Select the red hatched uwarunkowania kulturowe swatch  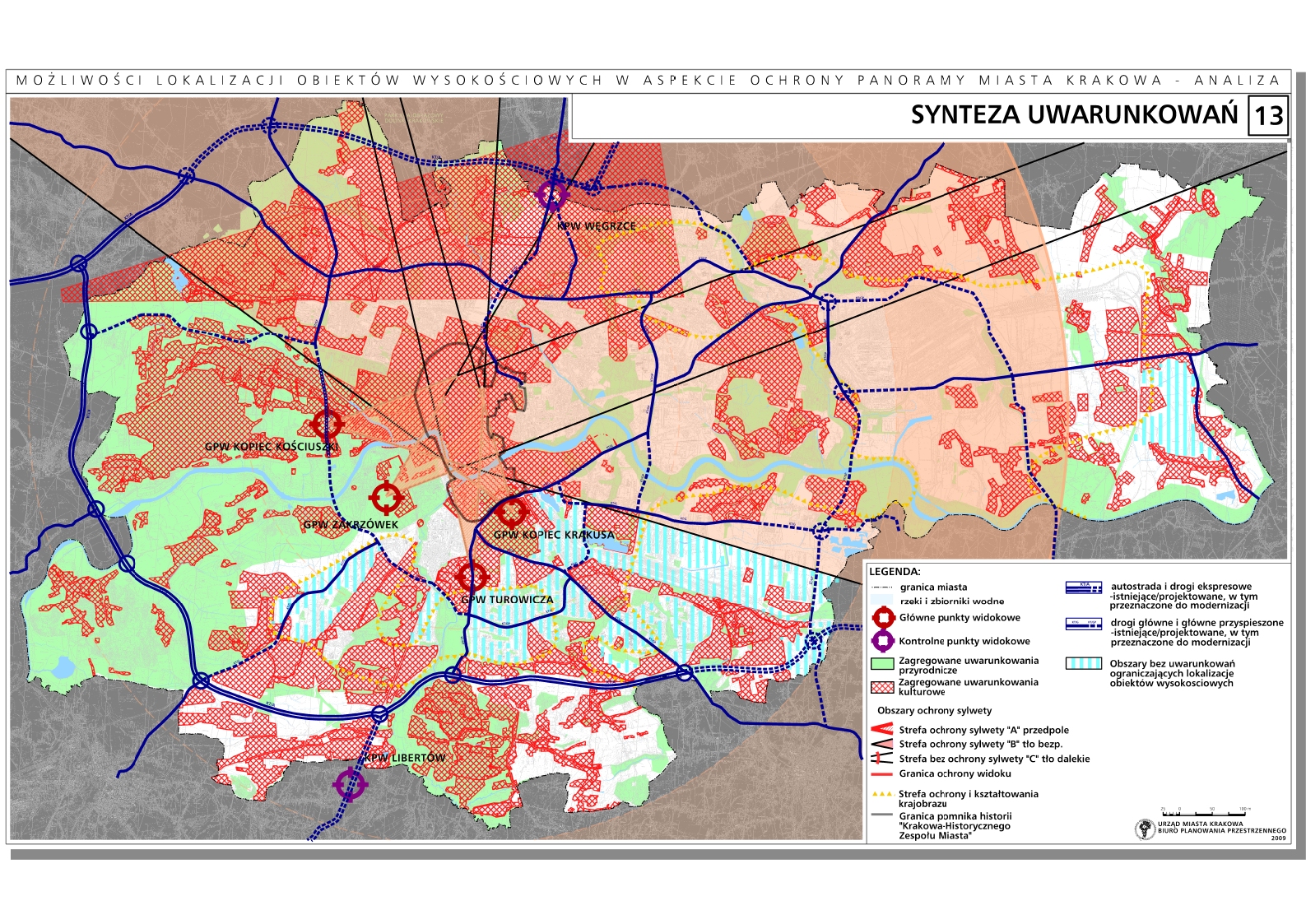[882, 686]
